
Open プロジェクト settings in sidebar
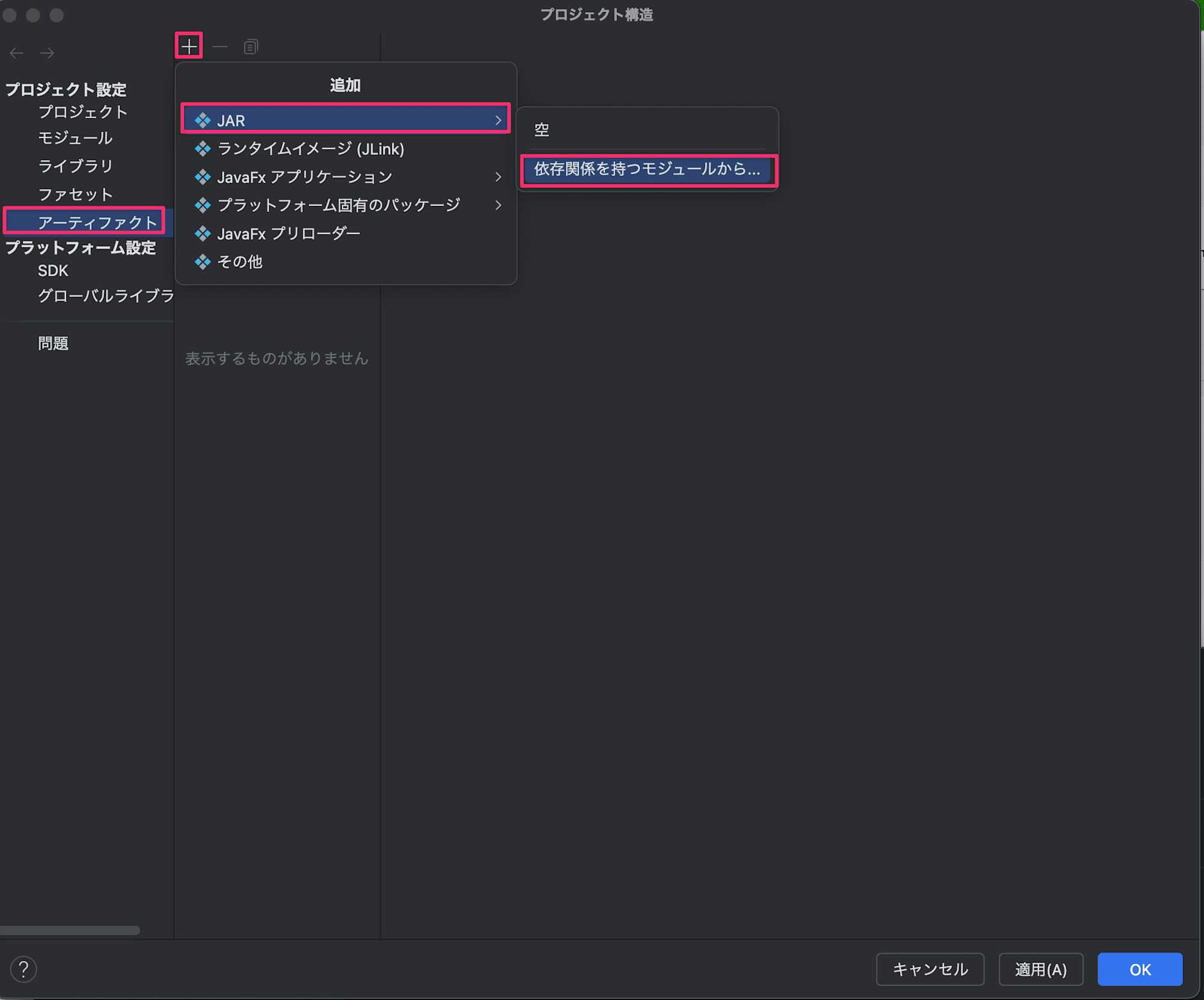point(83,112)
